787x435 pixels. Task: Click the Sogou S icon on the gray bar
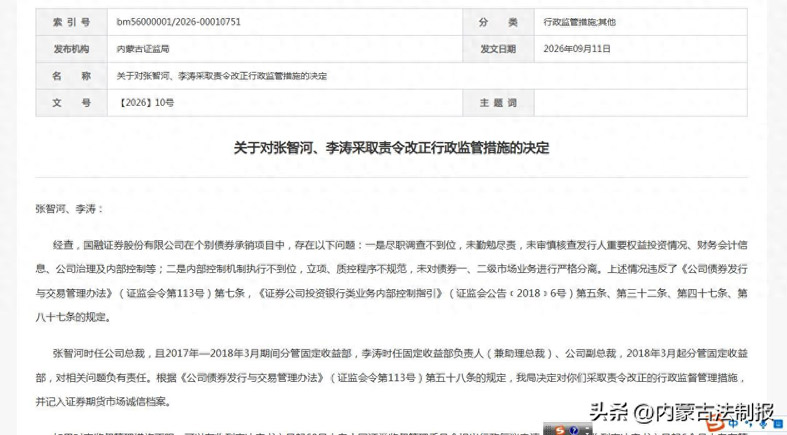click(560, 430)
